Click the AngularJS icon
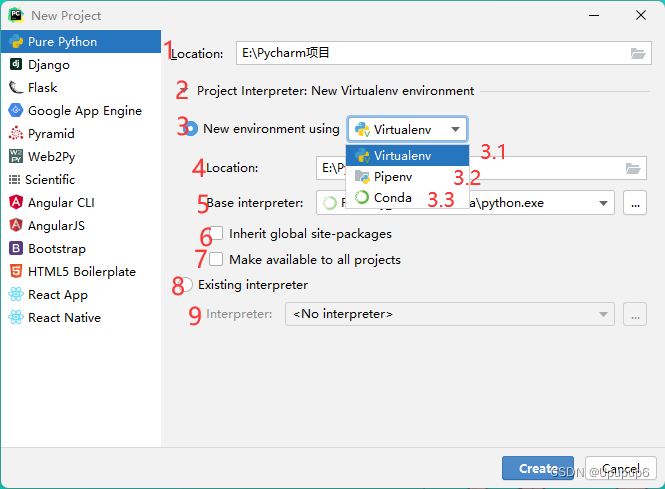Viewport: 665px width, 489px height. 16,225
